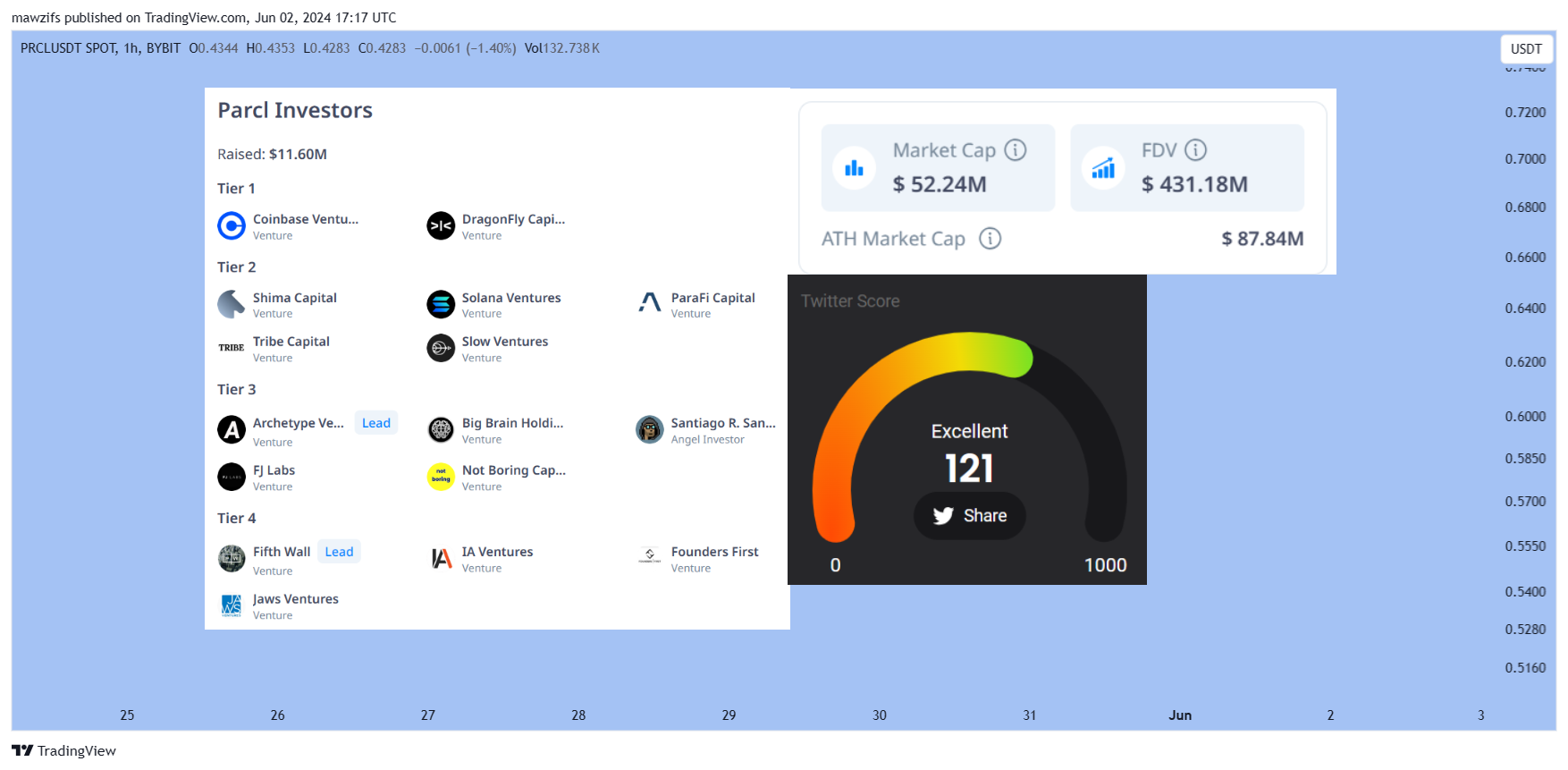Click the Archetype Ventures logo icon
This screenshot has height=770, width=1568.
point(232,430)
